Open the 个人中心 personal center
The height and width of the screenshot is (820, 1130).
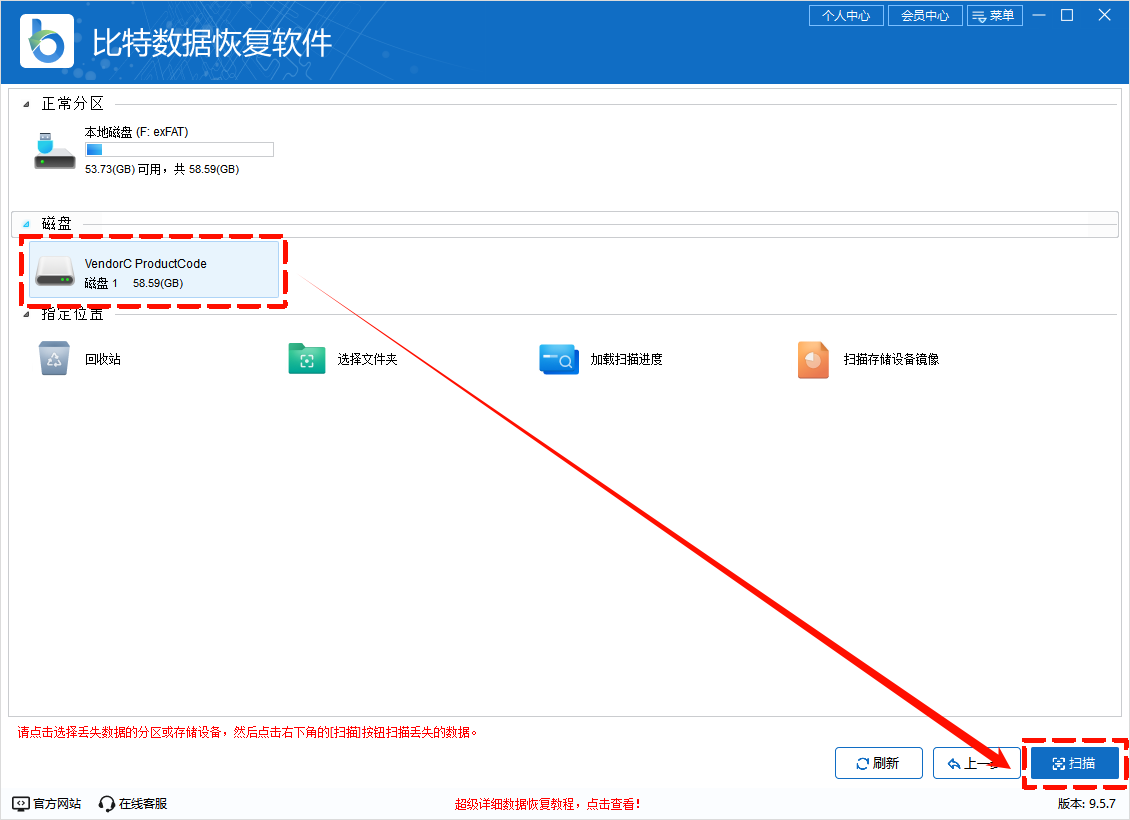click(845, 16)
